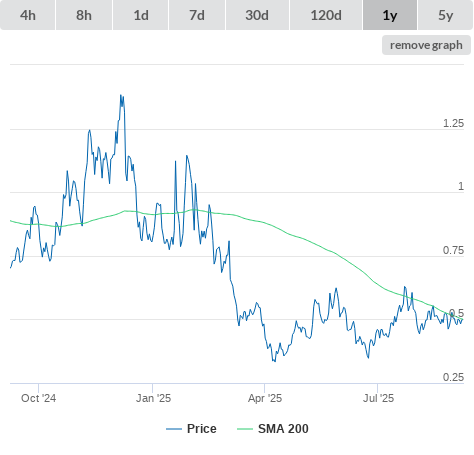Show the 5y price history
This screenshot has width=474, height=455.
coord(445,15)
